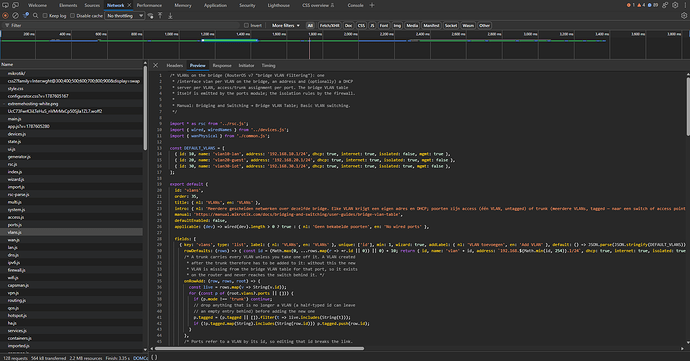Open DevTools settings gear
This screenshot has width=690, height=361.
point(675,5)
